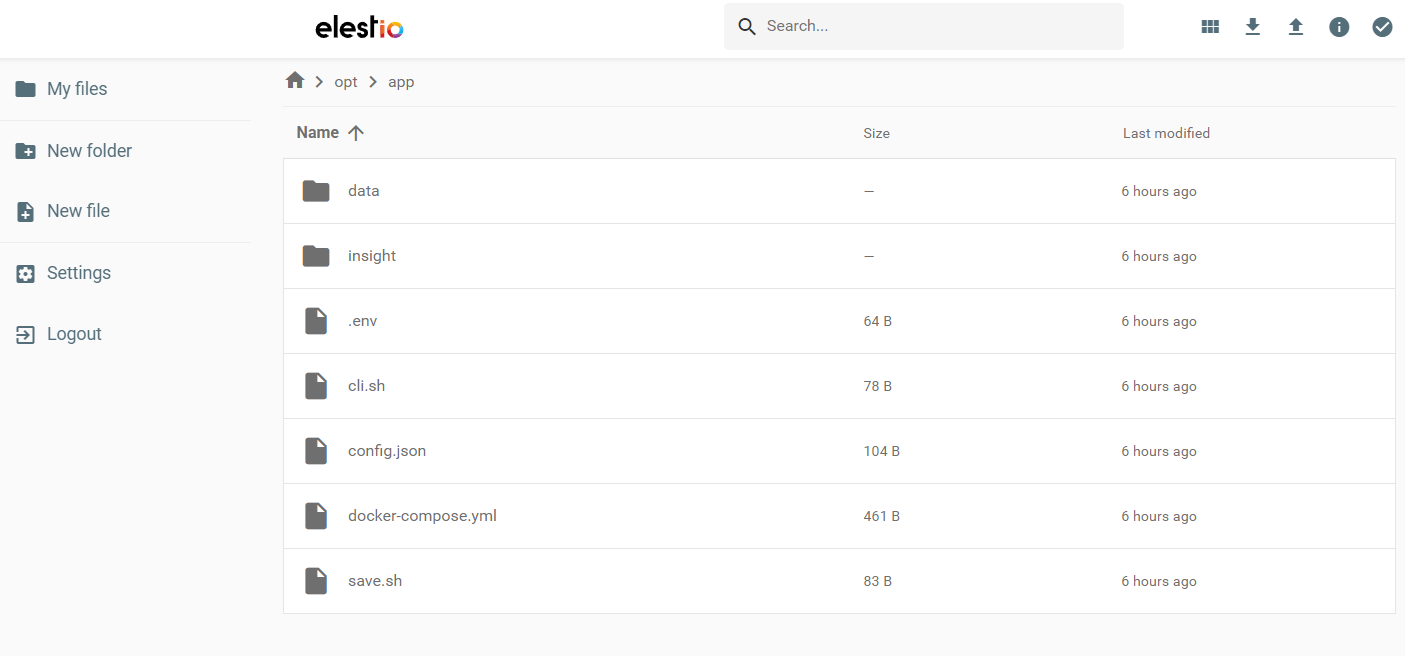
Task: Go to home via breadcrumb house icon
Action: [295, 81]
